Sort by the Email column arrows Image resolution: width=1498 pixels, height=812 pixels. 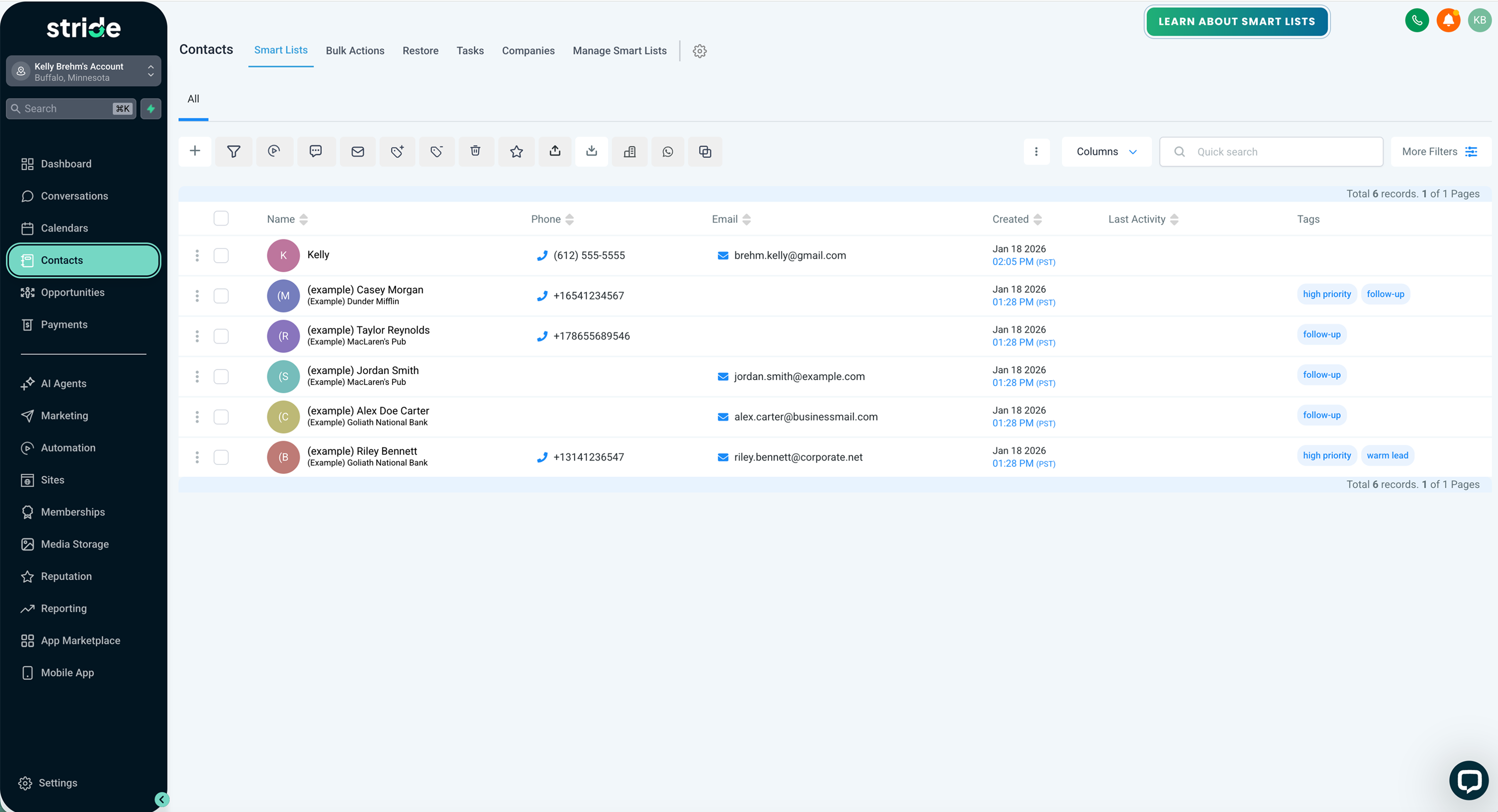(747, 219)
